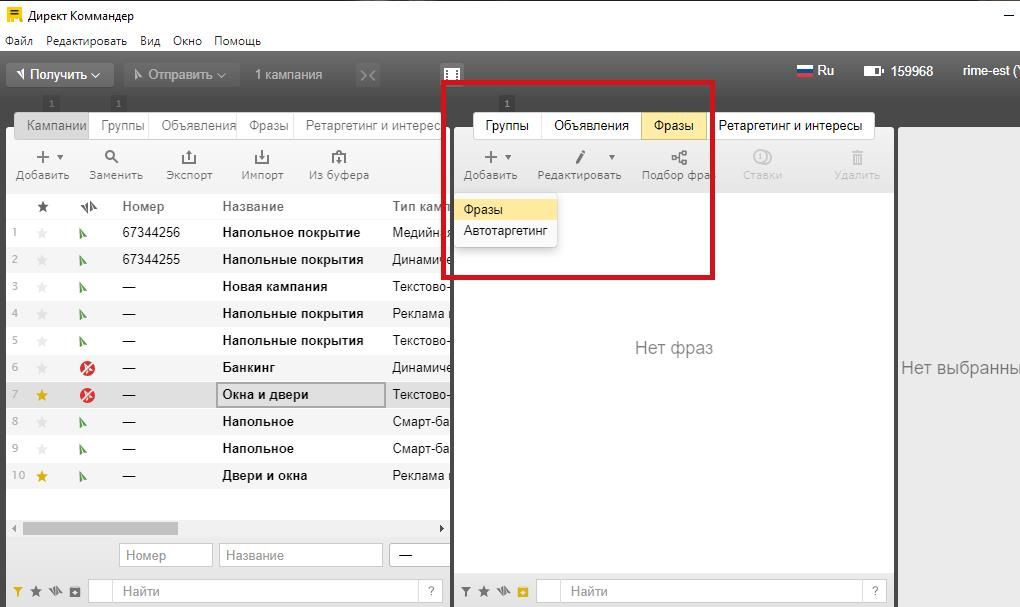Screen dimensions: 1020x607
Task: Click the question mark button in campaigns search
Action: (x=431, y=591)
